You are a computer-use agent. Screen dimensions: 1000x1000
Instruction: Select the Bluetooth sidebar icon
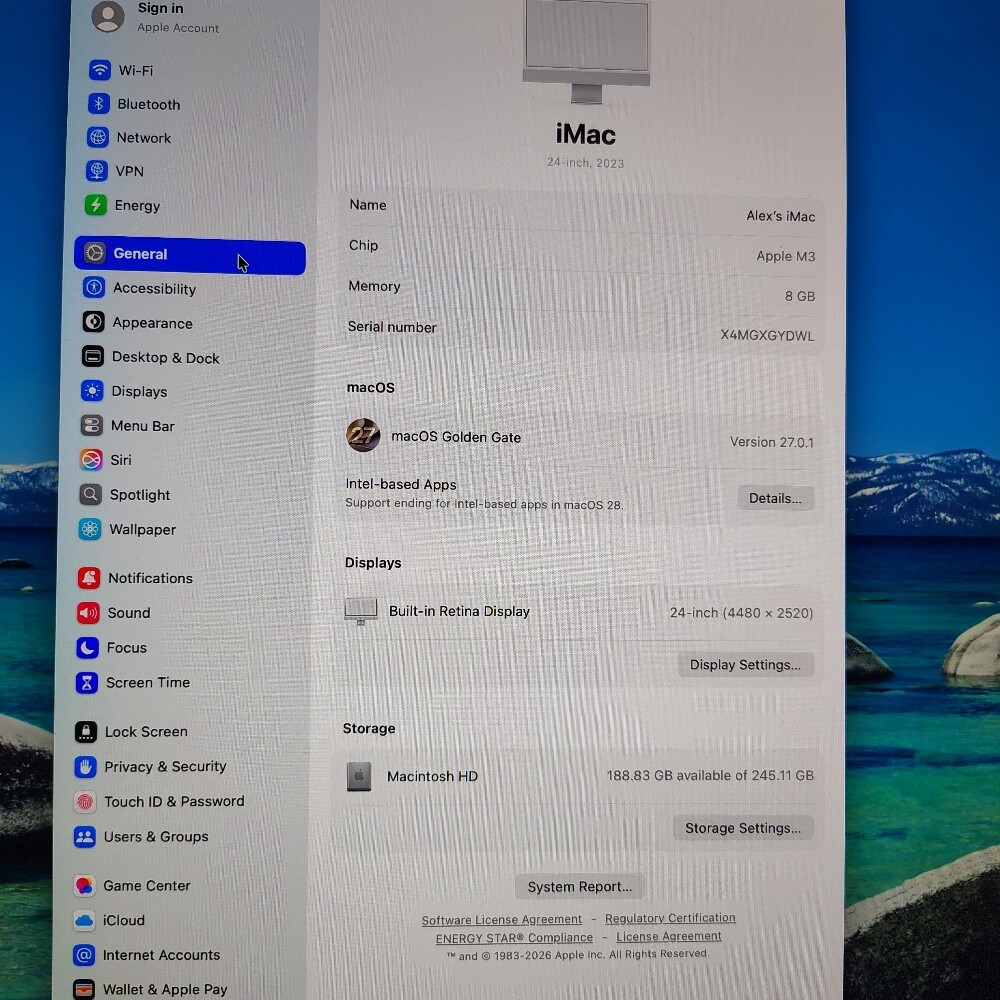tap(98, 103)
